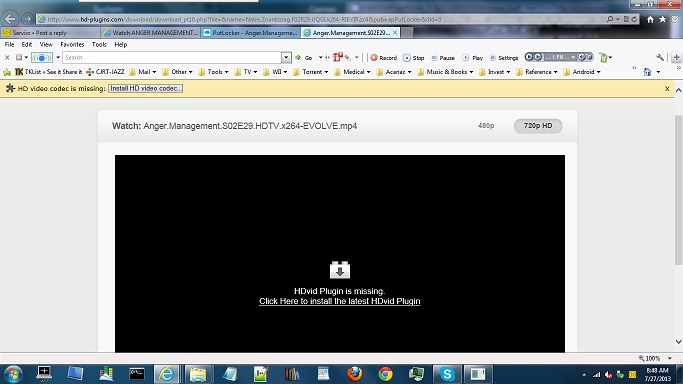This screenshot has height=384, width=683.
Task: Open the Edit menu
Action: click(27, 44)
